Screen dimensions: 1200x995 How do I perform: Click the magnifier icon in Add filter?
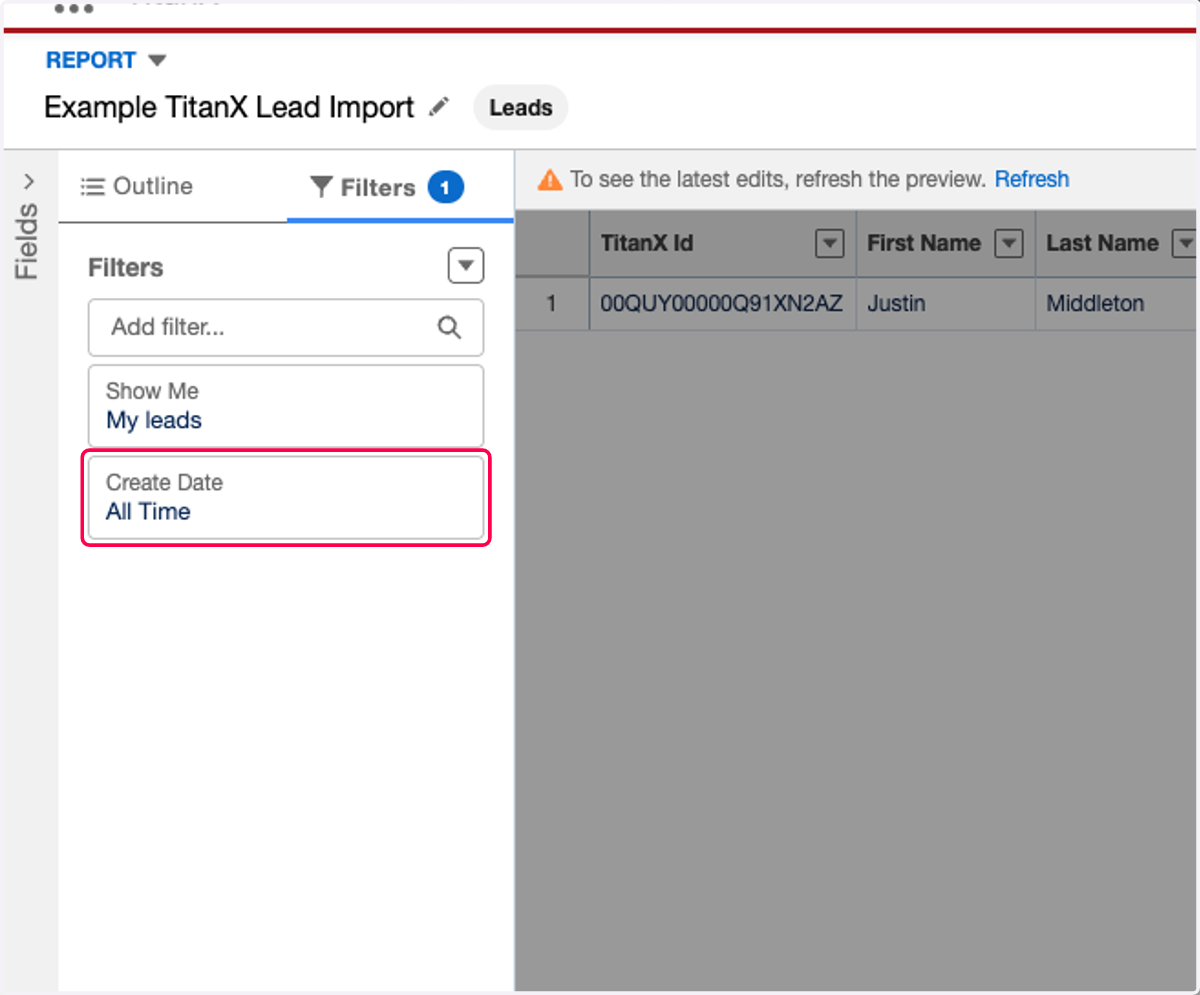pyautogui.click(x=450, y=327)
